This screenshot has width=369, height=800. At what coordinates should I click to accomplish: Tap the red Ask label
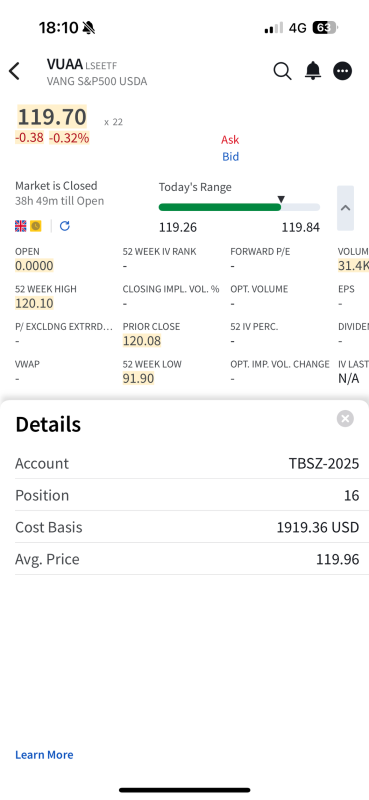click(x=230, y=140)
